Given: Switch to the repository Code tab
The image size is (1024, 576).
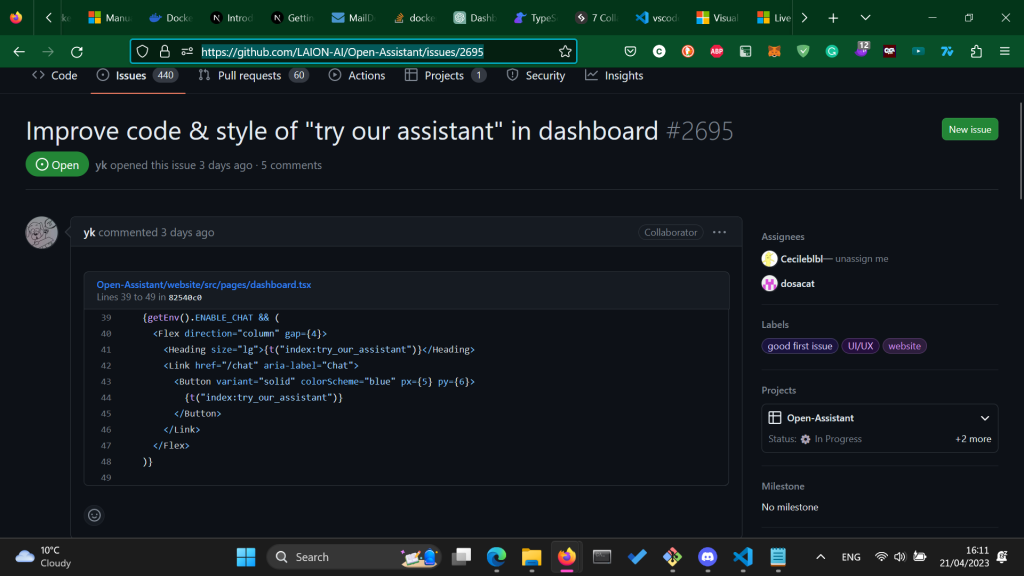Looking at the screenshot, I should point(55,76).
